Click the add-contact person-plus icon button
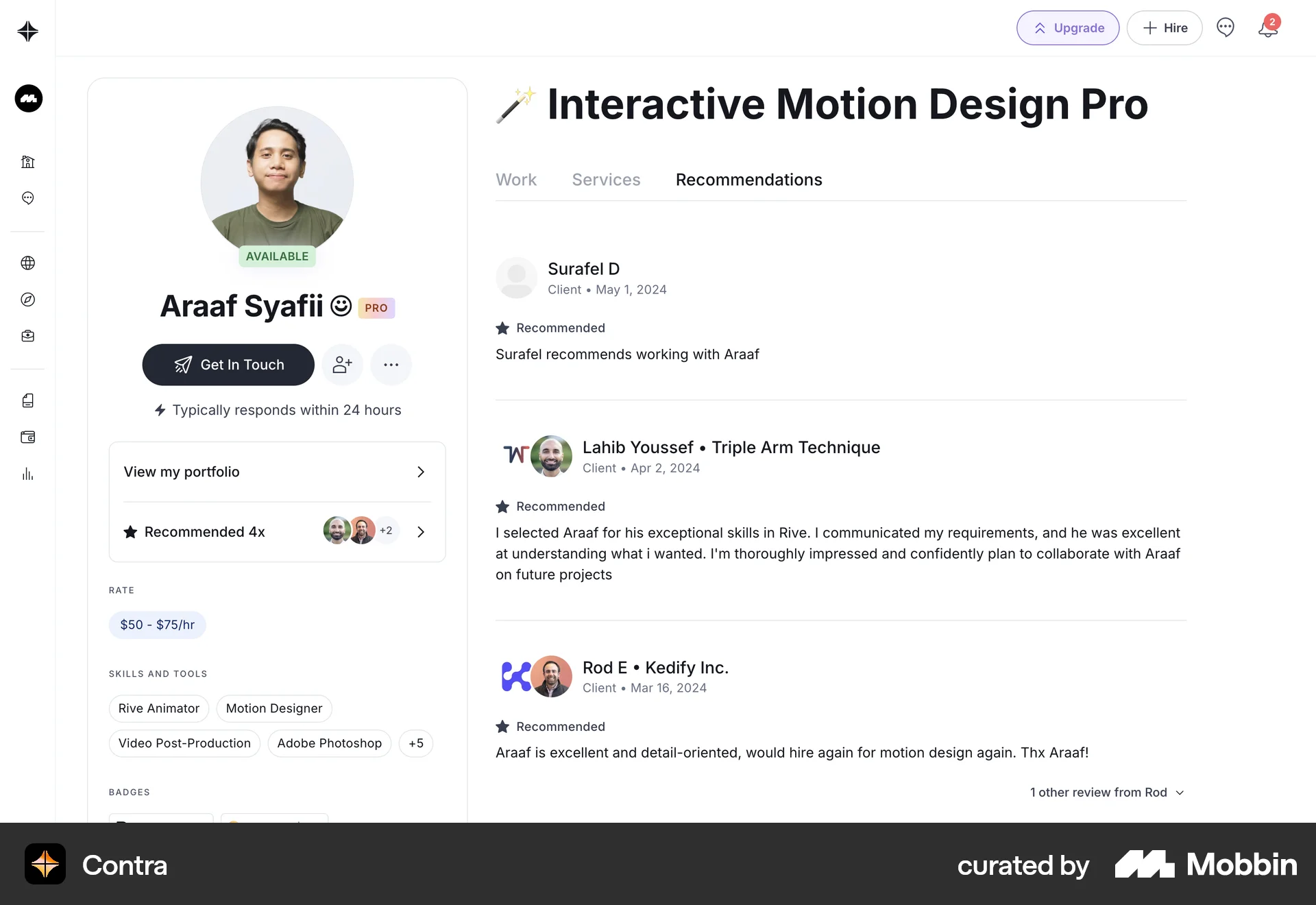1316x905 pixels. click(x=342, y=365)
